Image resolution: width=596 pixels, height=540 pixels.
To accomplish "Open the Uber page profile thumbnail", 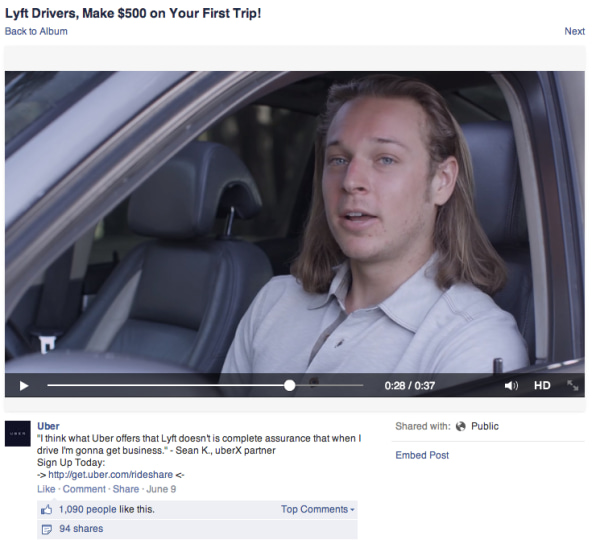I will [17, 434].
